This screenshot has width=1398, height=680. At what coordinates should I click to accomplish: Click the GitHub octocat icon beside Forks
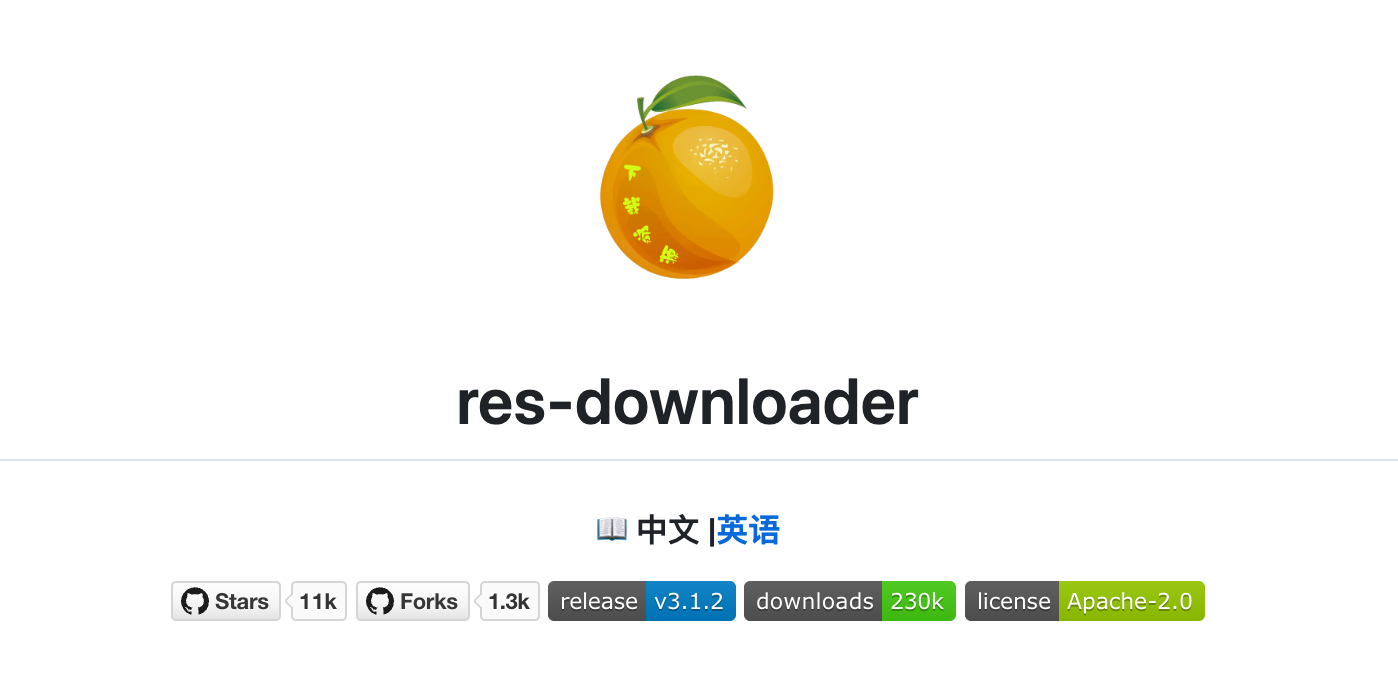pyautogui.click(x=380, y=601)
